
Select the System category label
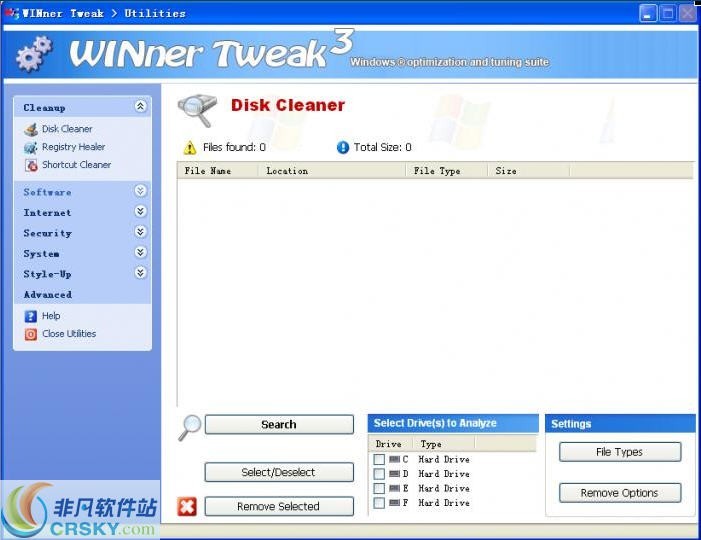pos(42,254)
